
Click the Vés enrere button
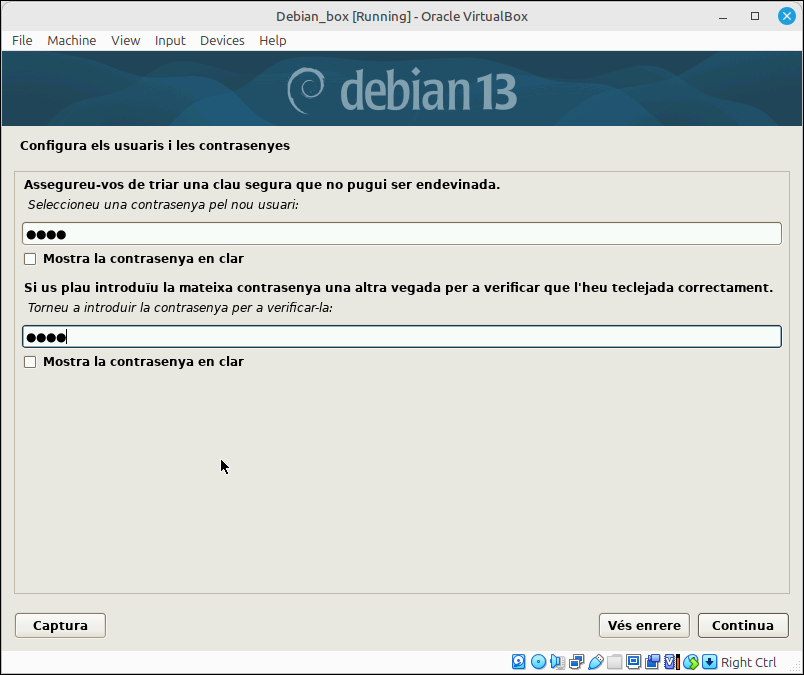[644, 625]
